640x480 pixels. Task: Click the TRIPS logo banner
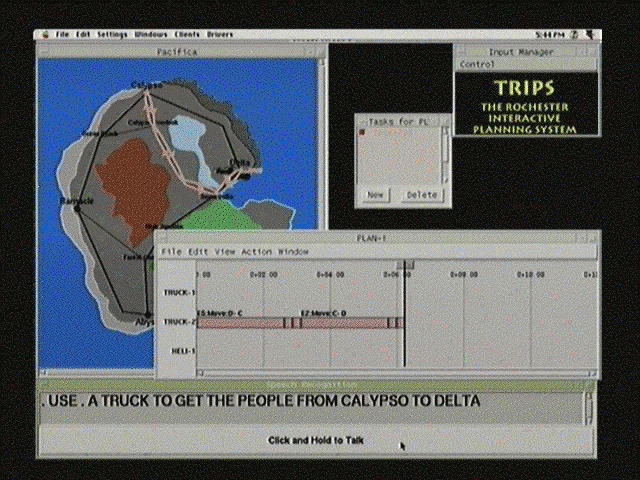tap(525, 104)
